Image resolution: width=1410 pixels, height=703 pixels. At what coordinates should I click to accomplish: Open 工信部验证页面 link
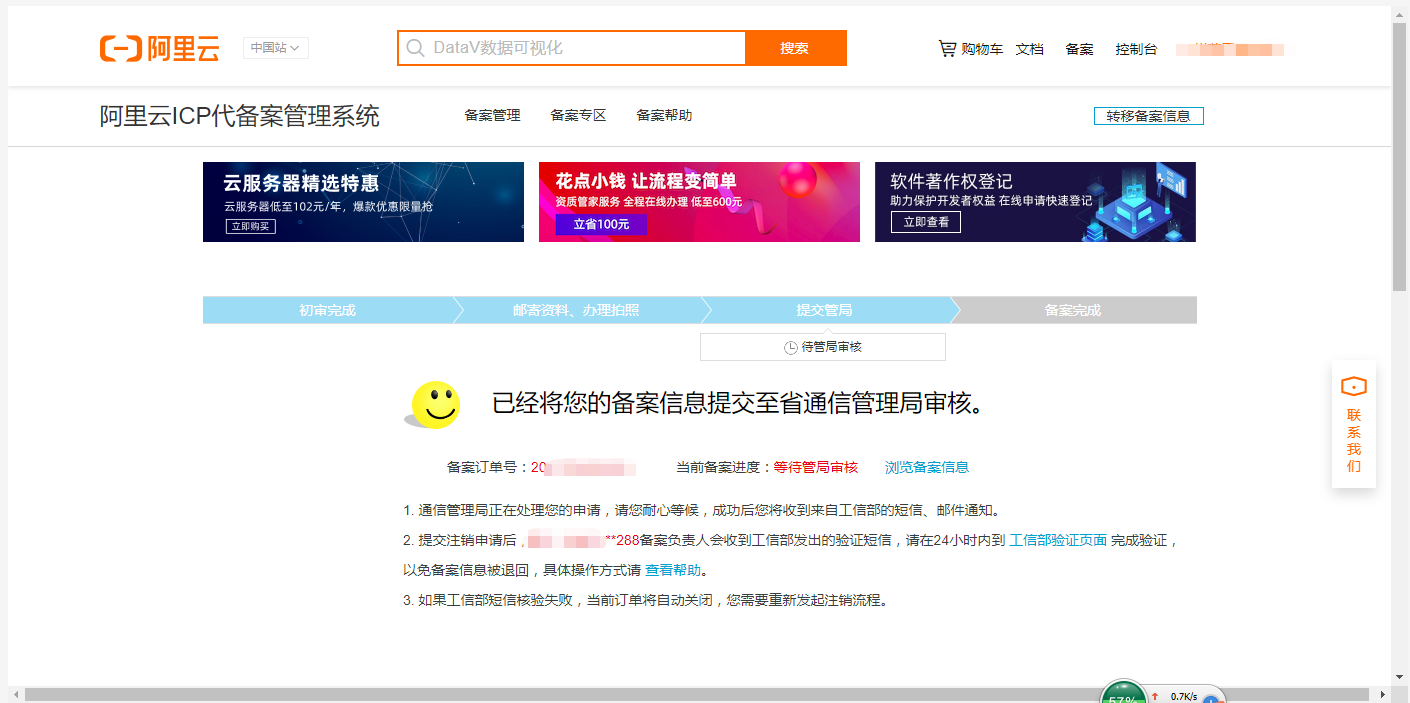(1058, 540)
